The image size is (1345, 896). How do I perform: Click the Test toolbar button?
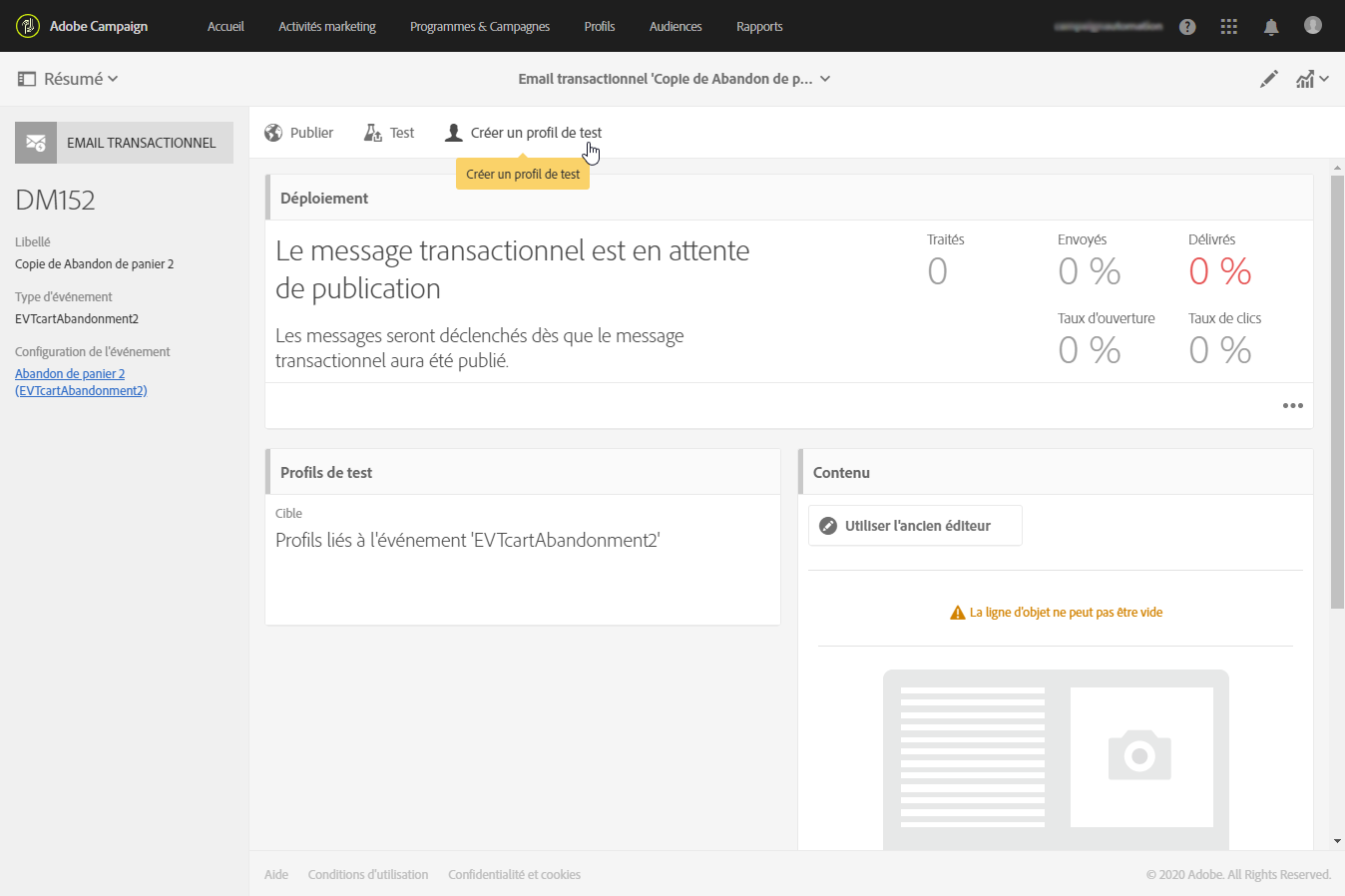tap(389, 133)
